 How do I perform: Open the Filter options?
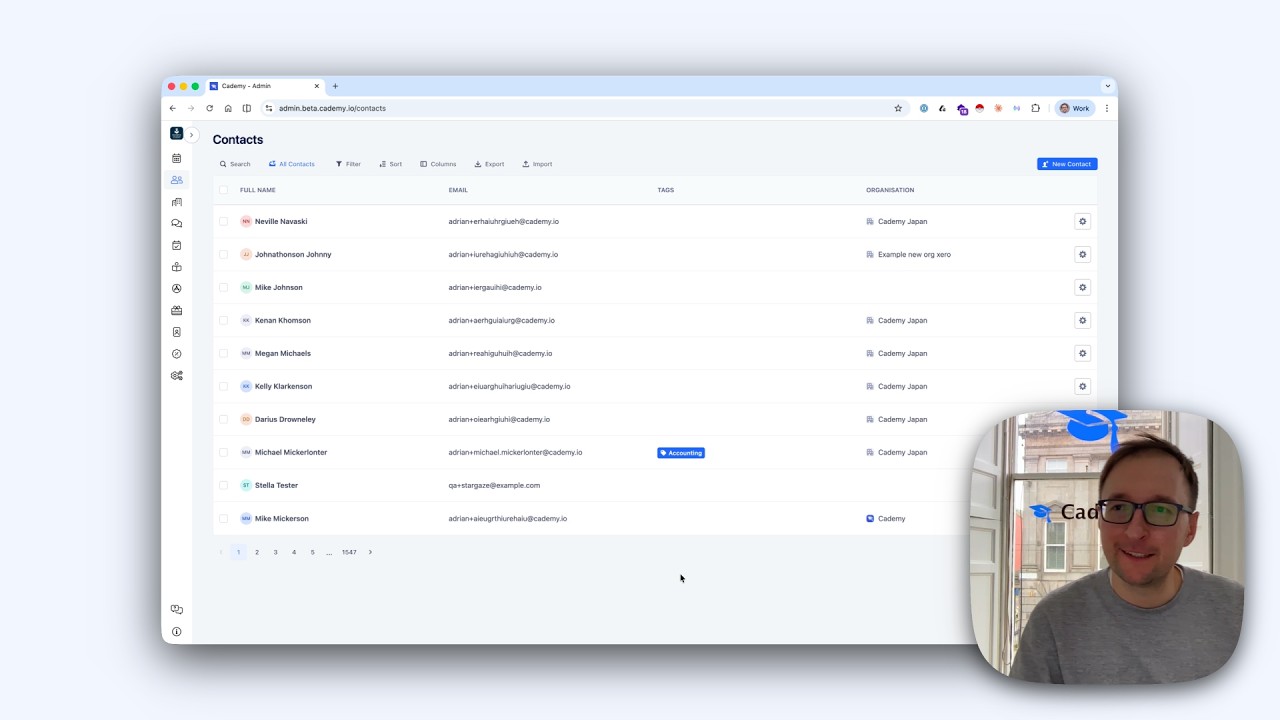[x=348, y=164]
